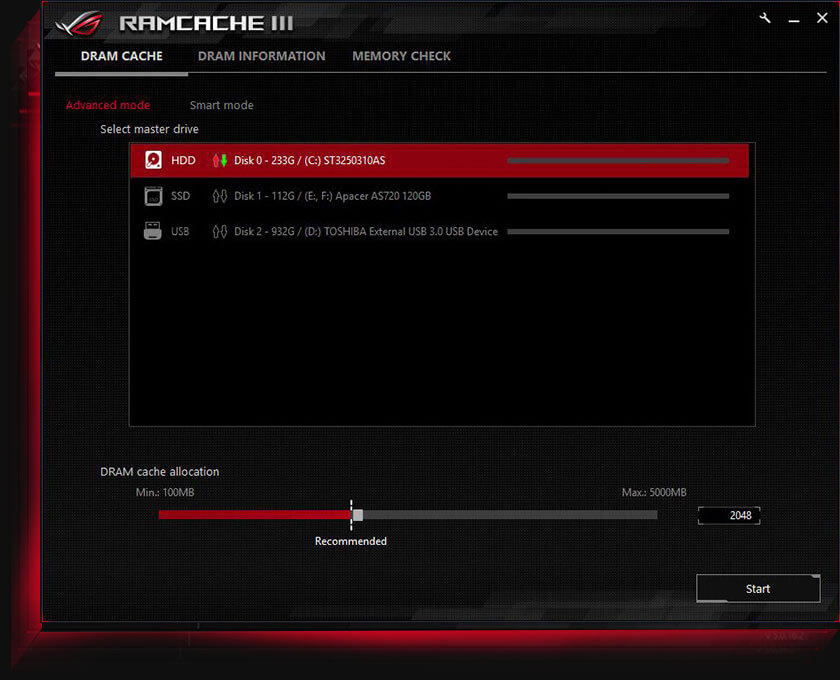Choose Disk 1 Apacer AS720 120GB
Image resolution: width=840 pixels, height=680 pixels.
439,196
